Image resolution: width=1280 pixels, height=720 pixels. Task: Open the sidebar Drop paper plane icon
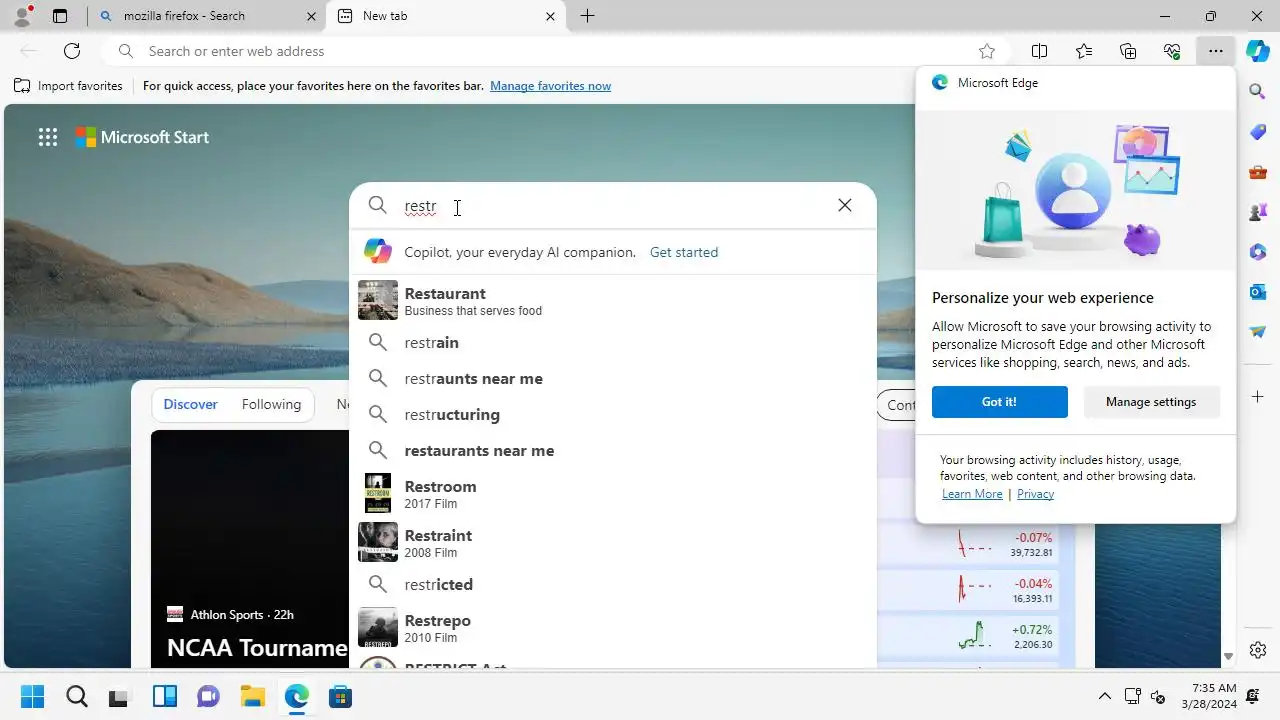(x=1258, y=331)
